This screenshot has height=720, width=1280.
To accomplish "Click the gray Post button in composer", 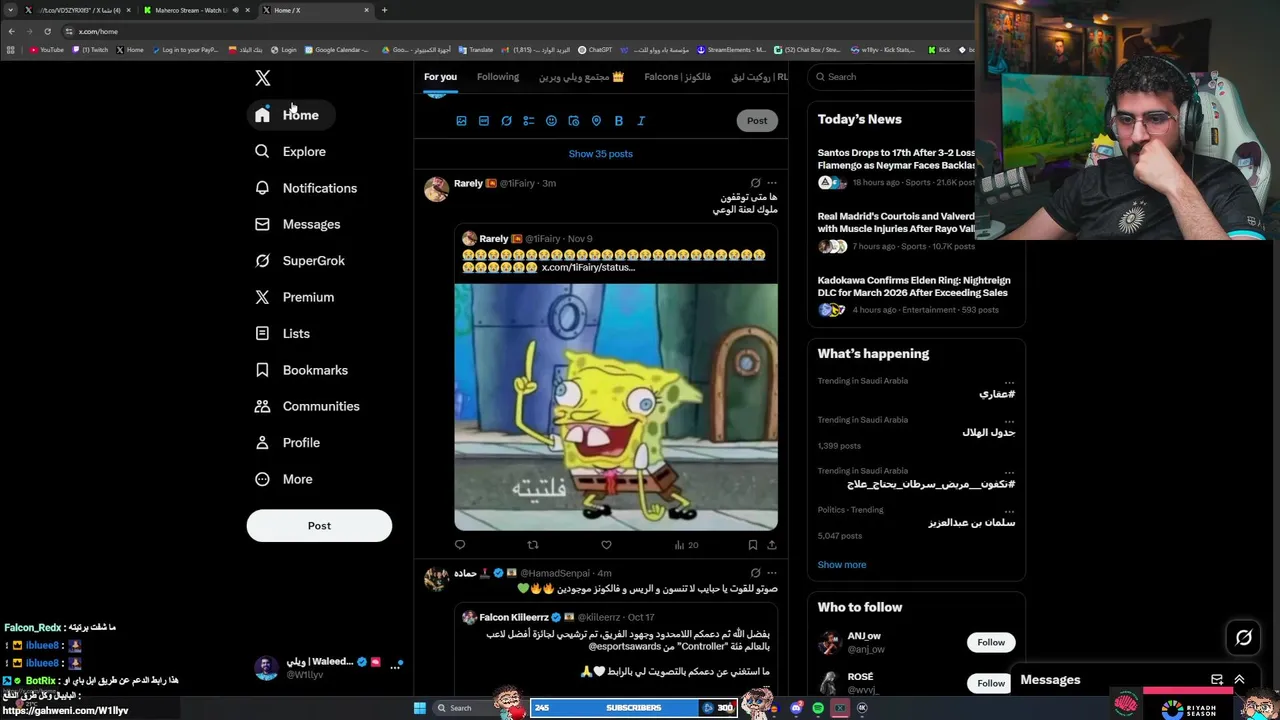I will [x=757, y=121].
